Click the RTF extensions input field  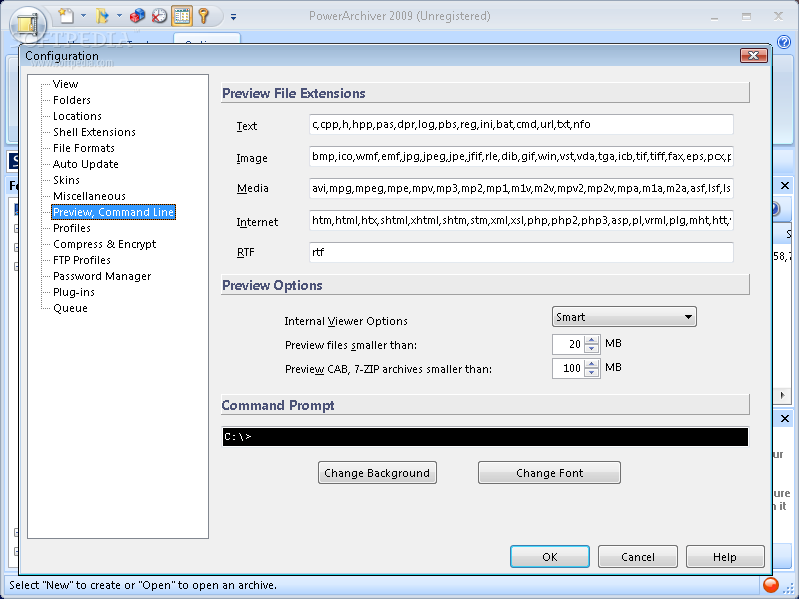tap(521, 252)
